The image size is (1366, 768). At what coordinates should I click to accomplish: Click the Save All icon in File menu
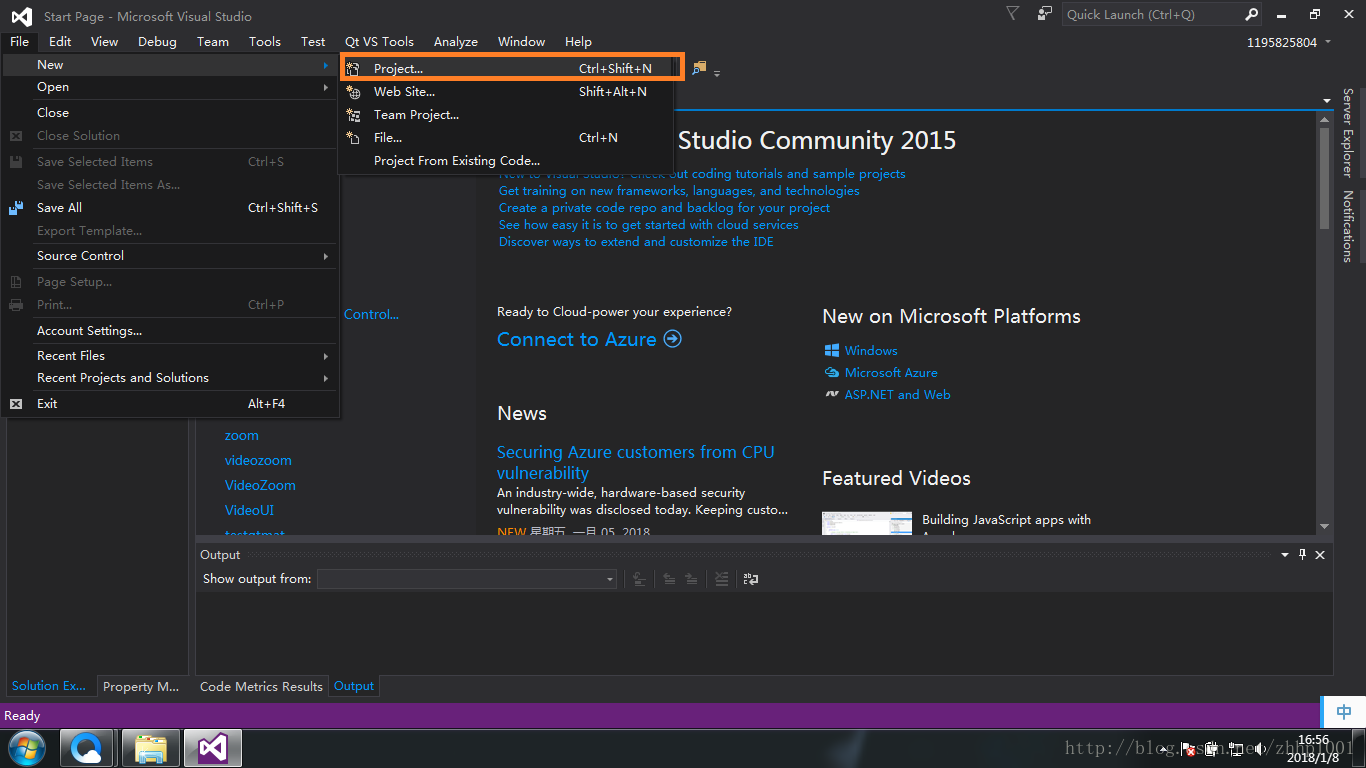[16, 208]
